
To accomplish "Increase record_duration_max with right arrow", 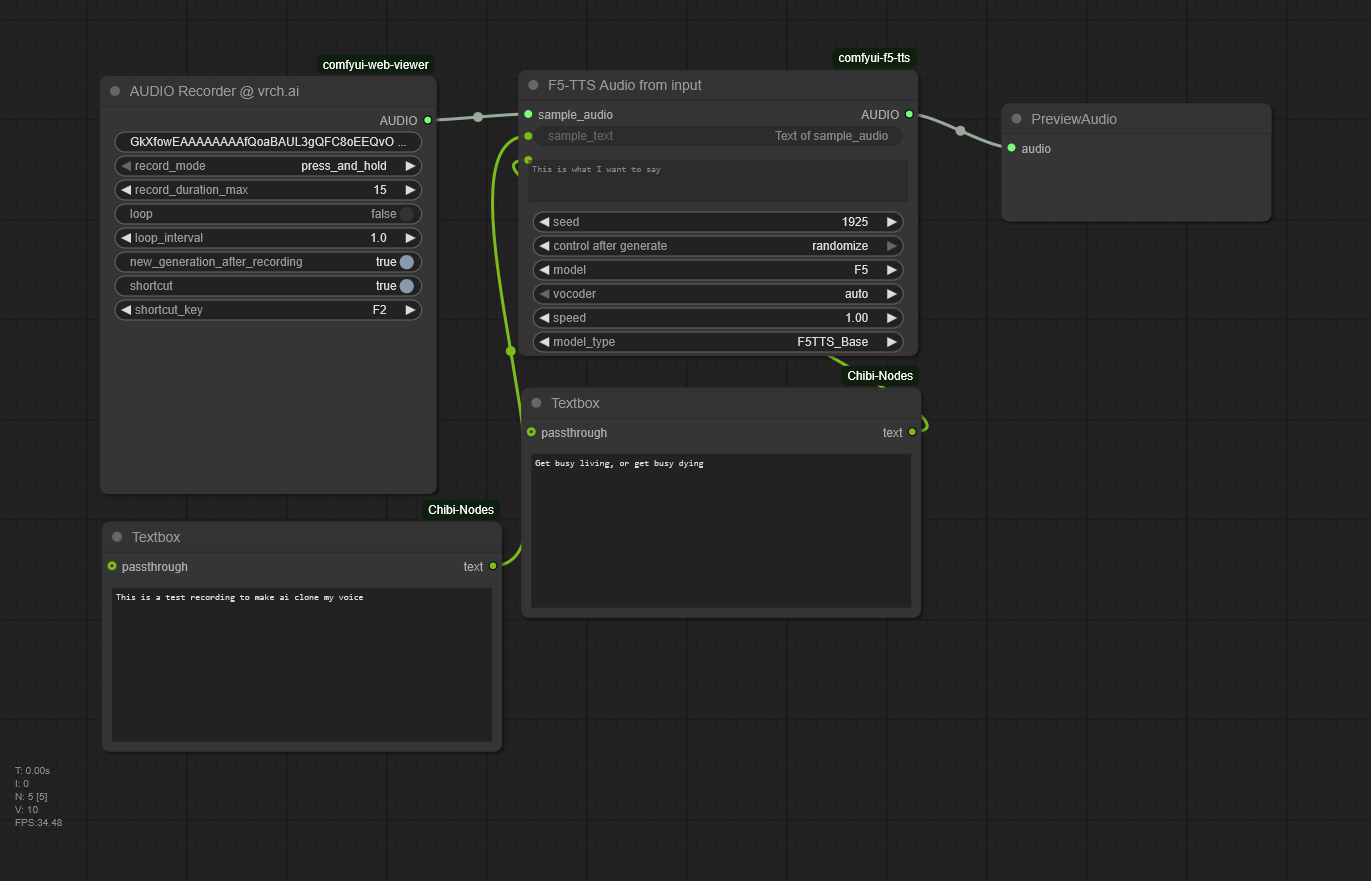I will click(410, 190).
